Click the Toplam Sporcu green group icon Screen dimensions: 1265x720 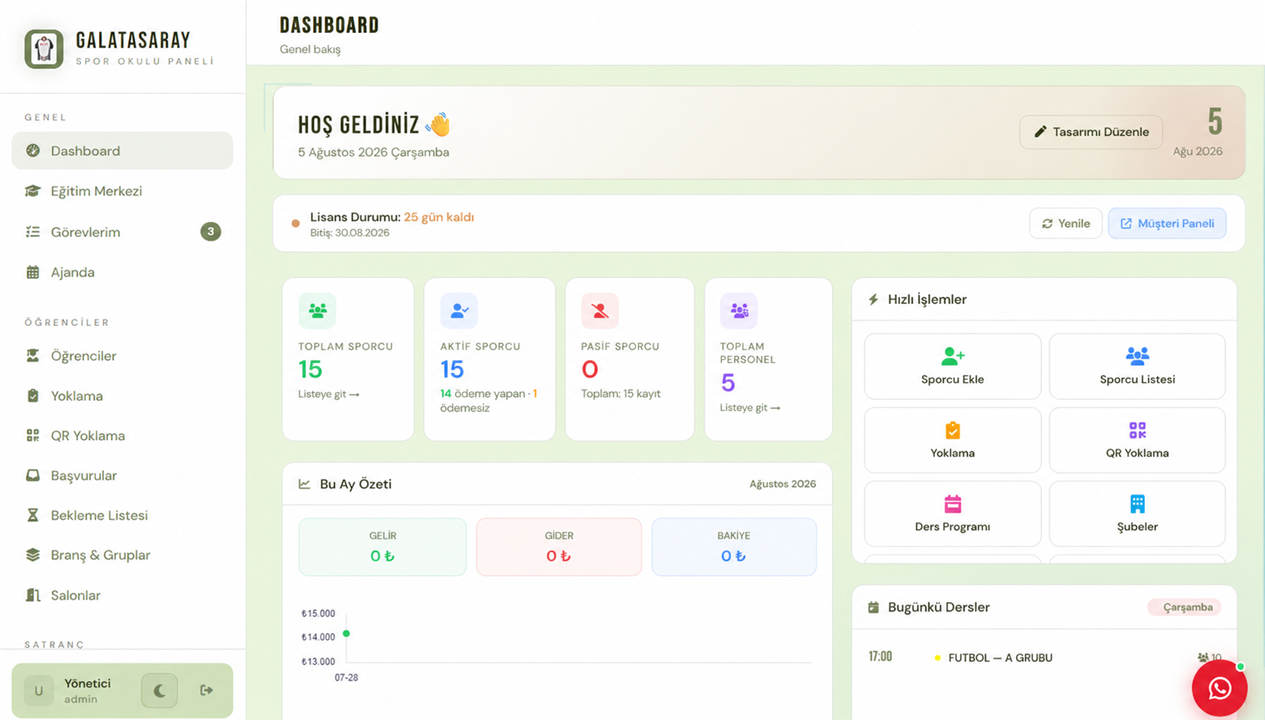317,311
